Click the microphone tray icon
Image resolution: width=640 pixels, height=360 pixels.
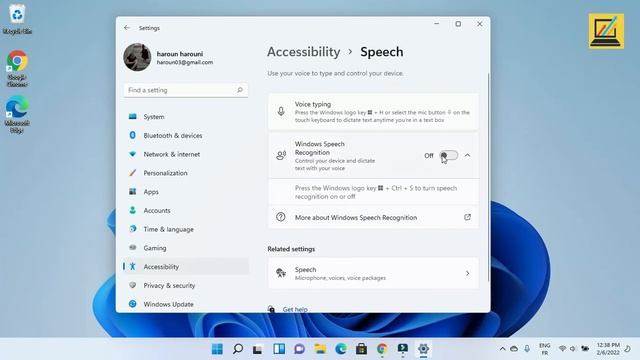(x=527, y=349)
